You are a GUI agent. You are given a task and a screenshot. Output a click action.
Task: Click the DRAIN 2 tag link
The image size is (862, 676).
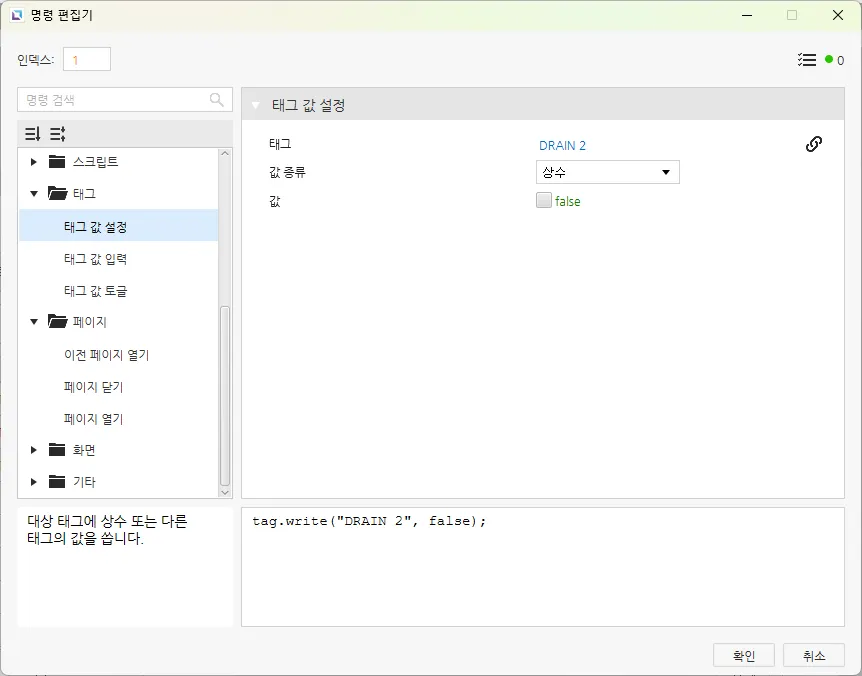click(562, 145)
